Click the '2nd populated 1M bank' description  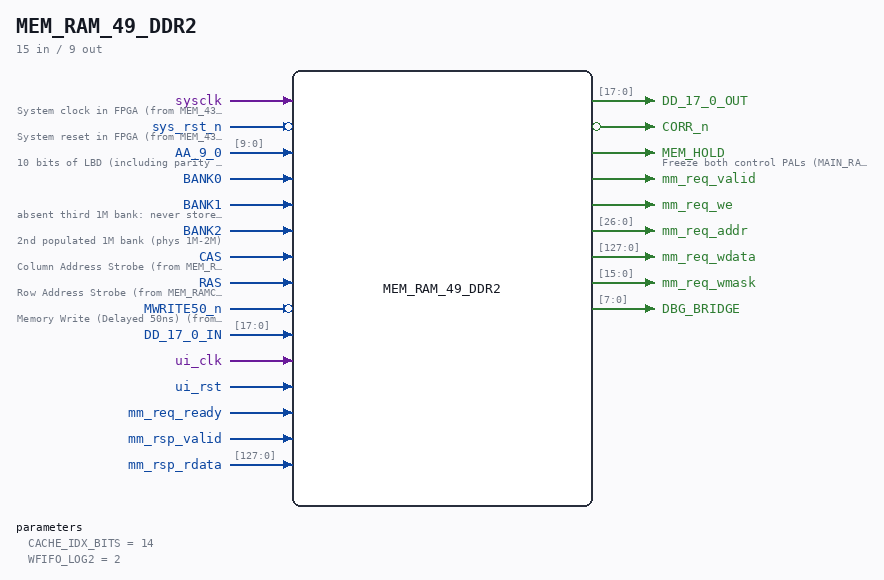click(119, 240)
